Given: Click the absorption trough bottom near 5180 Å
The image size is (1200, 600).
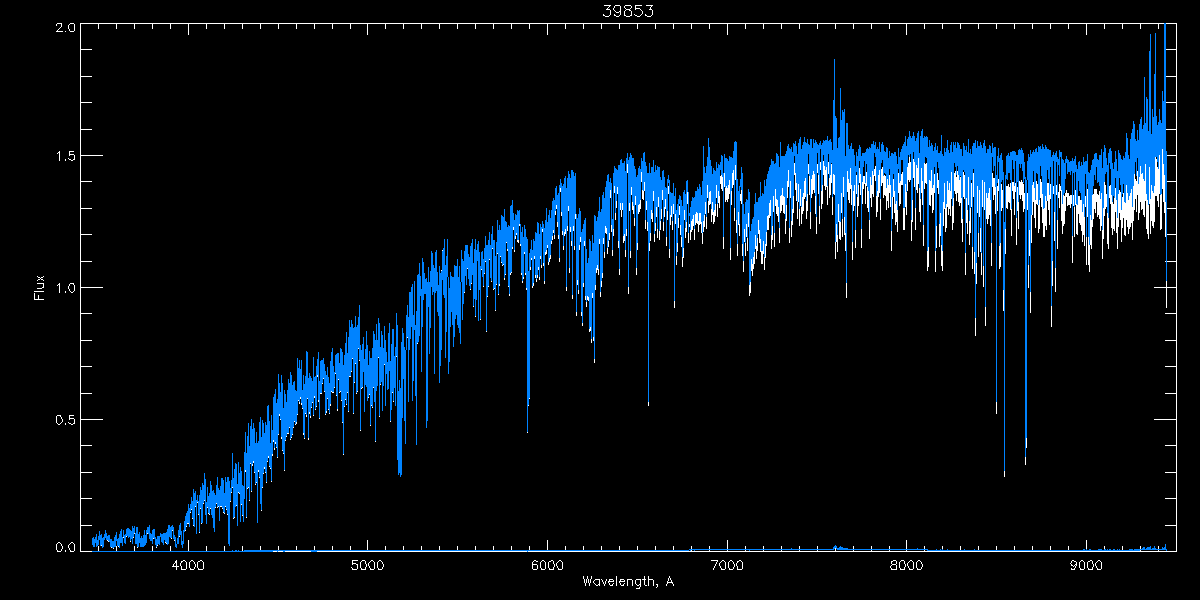Looking at the screenshot, I should [400, 472].
